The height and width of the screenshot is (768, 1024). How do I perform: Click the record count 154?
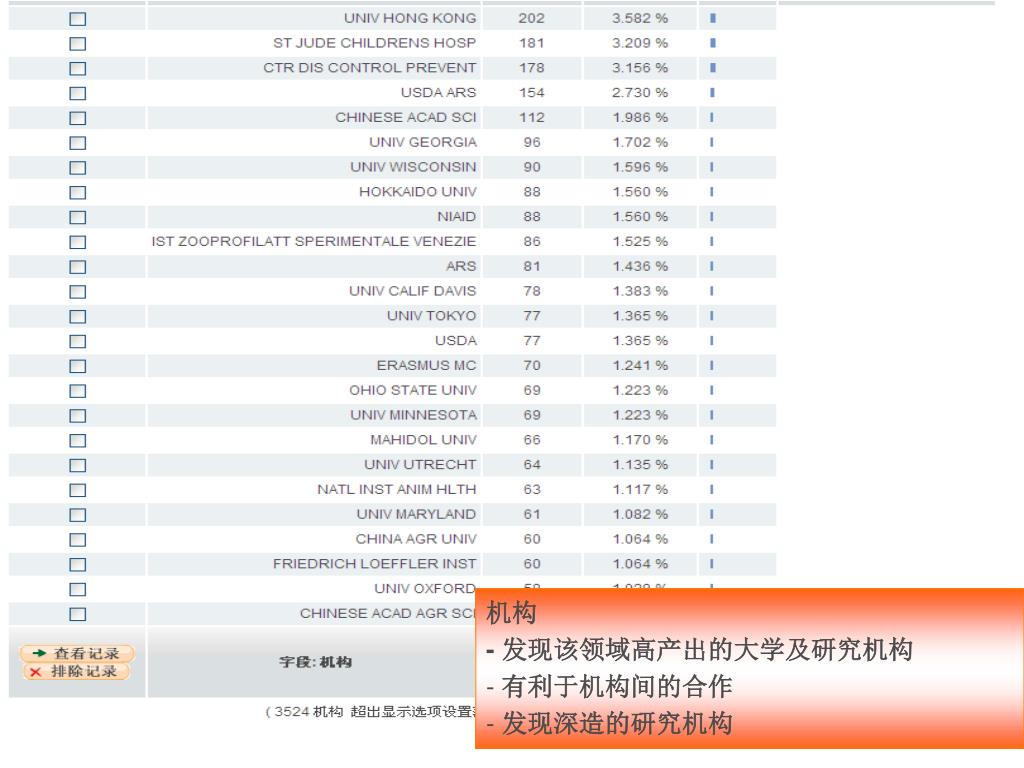[x=531, y=93]
